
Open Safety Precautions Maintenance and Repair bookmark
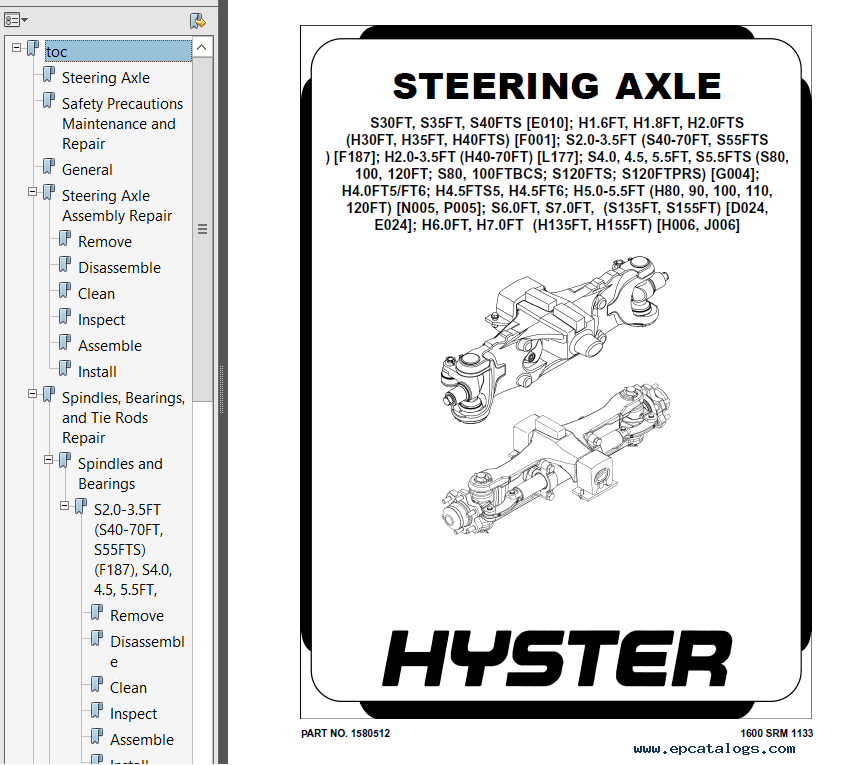click(x=122, y=124)
